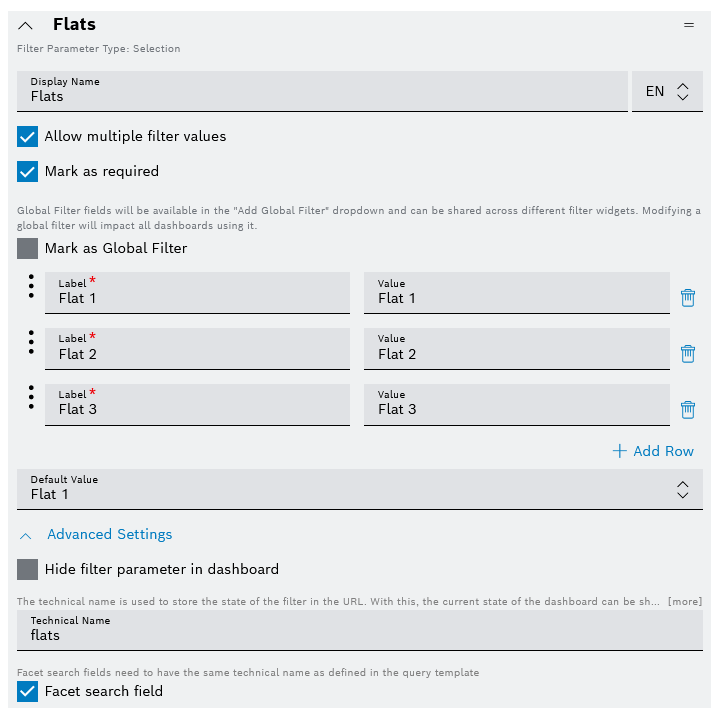Click the three-dot handle beside Flat 3
This screenshot has height=719, width=721.
pyautogui.click(x=31, y=398)
